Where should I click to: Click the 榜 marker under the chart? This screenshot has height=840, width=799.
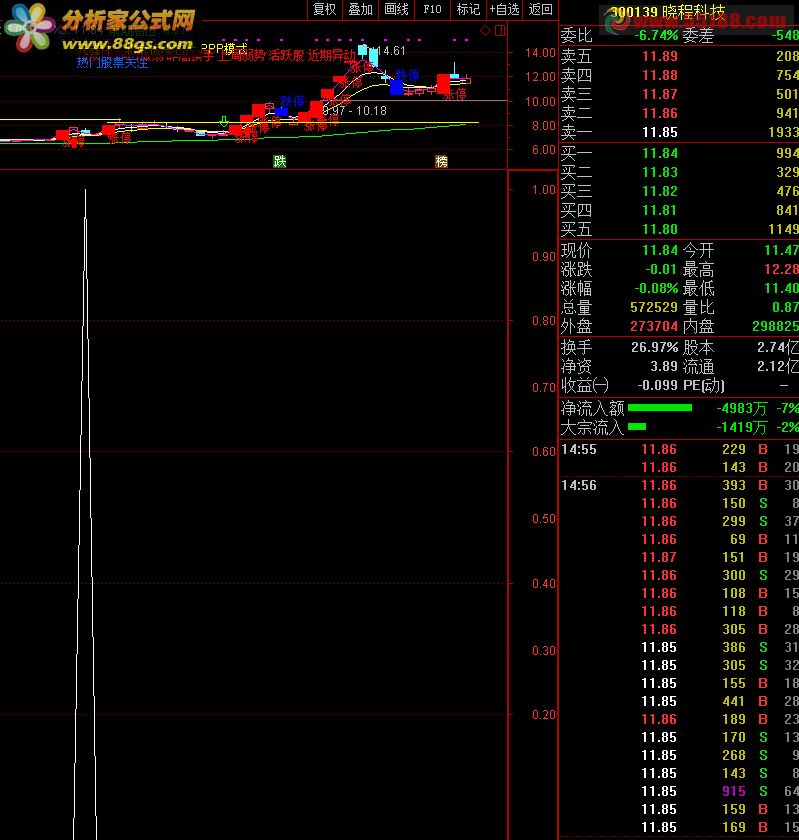(x=442, y=161)
